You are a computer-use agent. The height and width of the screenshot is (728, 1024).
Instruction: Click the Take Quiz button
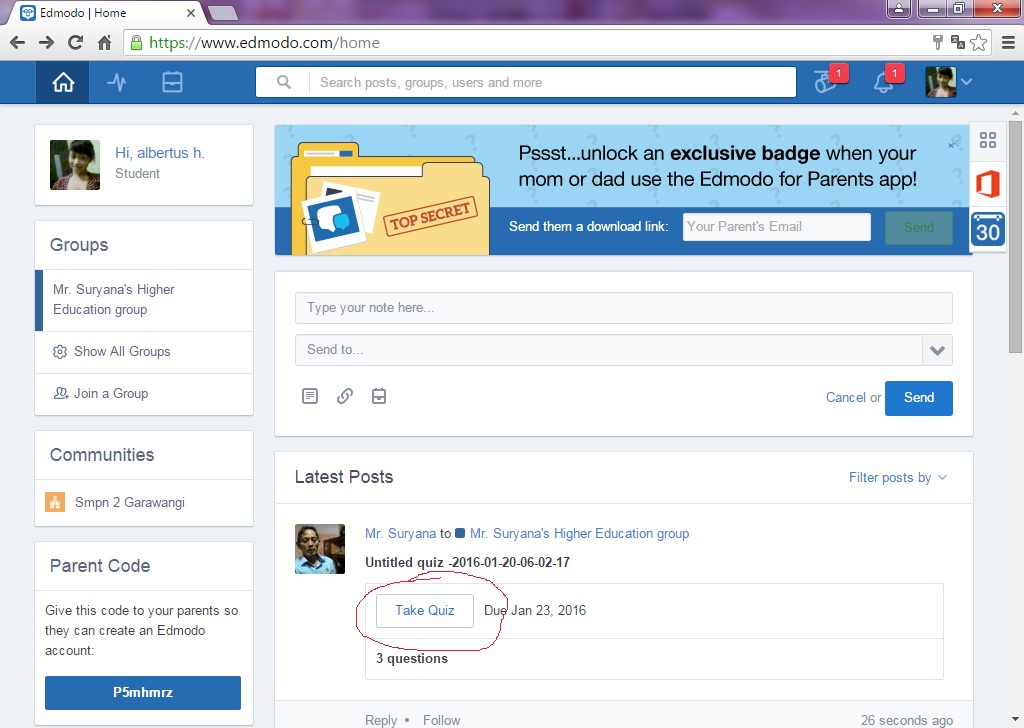click(424, 610)
